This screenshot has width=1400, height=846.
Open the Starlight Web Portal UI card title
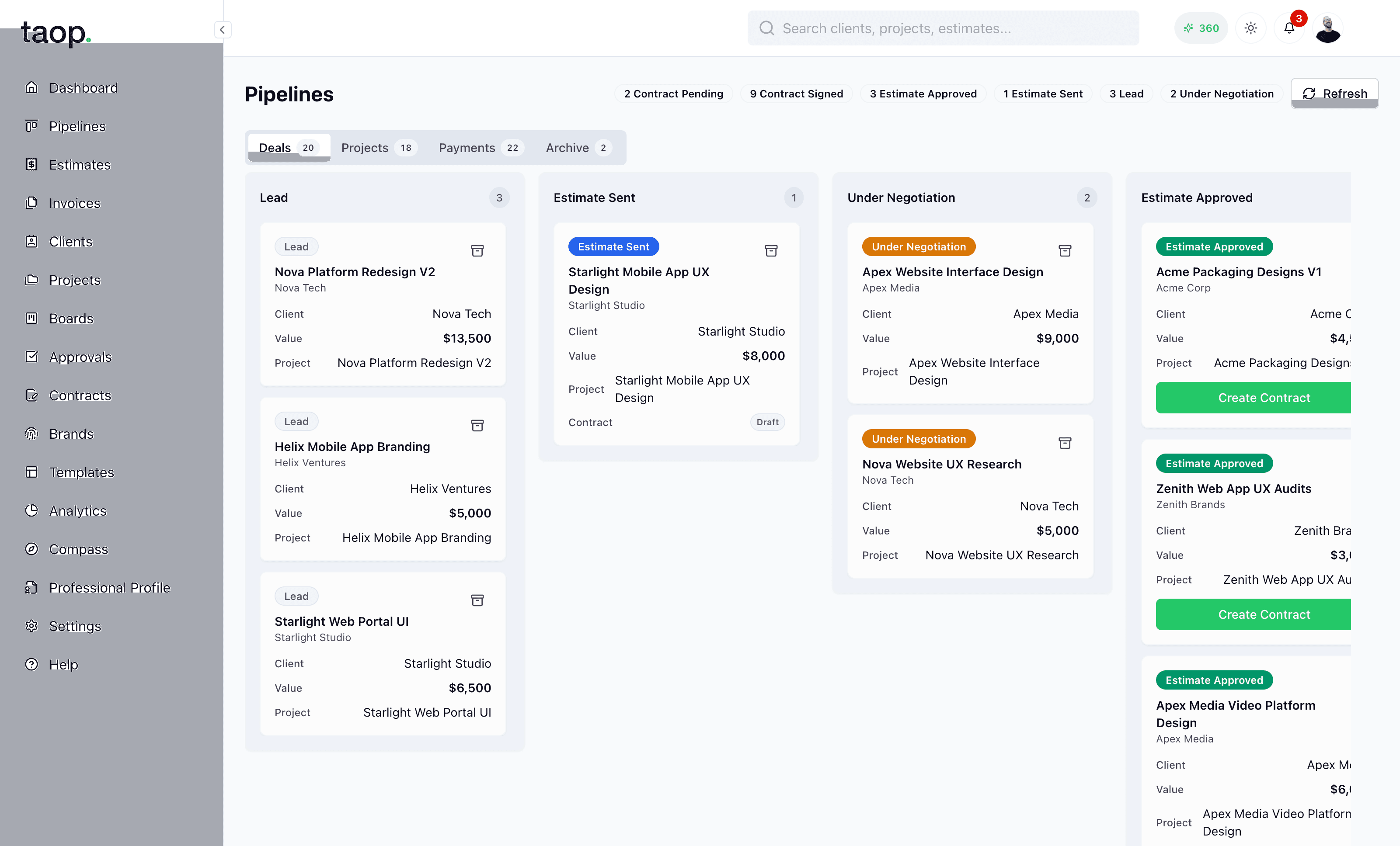click(341, 621)
